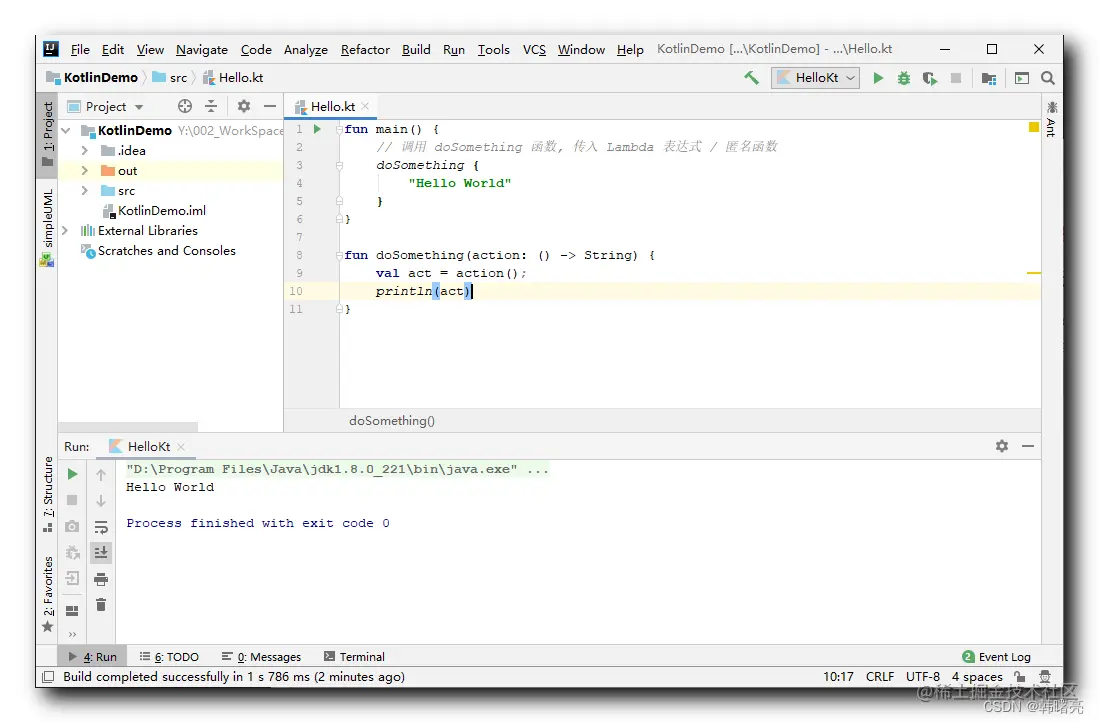Image resolution: width=1099 pixels, height=723 pixels.
Task: Open the Terminal tool window
Action: [x=354, y=656]
